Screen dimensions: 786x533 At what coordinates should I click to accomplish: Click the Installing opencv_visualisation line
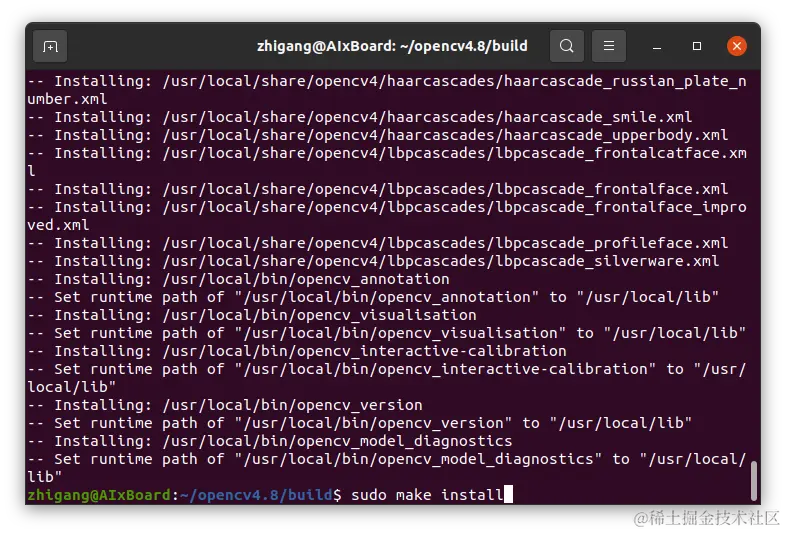point(252,315)
